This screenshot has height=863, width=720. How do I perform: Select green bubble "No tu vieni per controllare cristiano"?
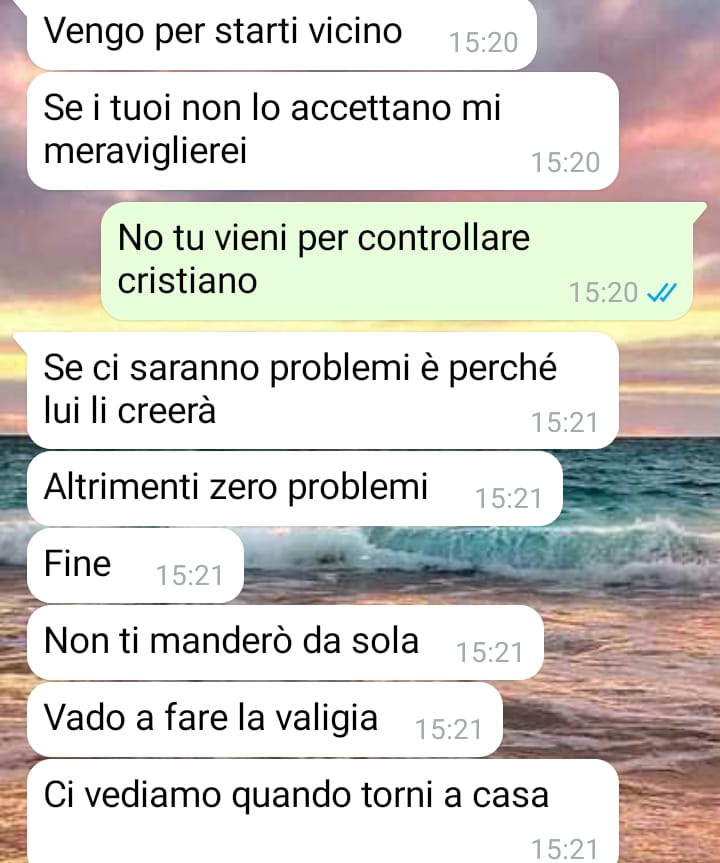click(397, 261)
